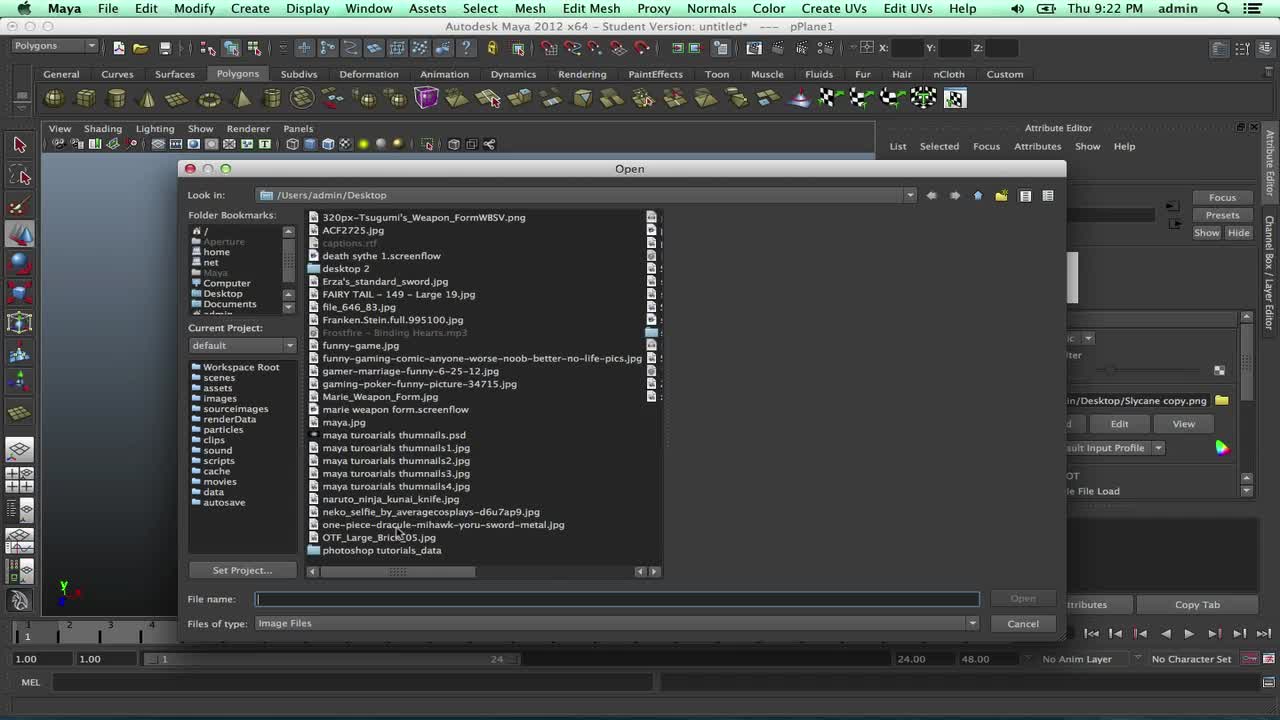Click the Attribute Editor Focus button
Screen dimensions: 1280x720
pos(1222,197)
